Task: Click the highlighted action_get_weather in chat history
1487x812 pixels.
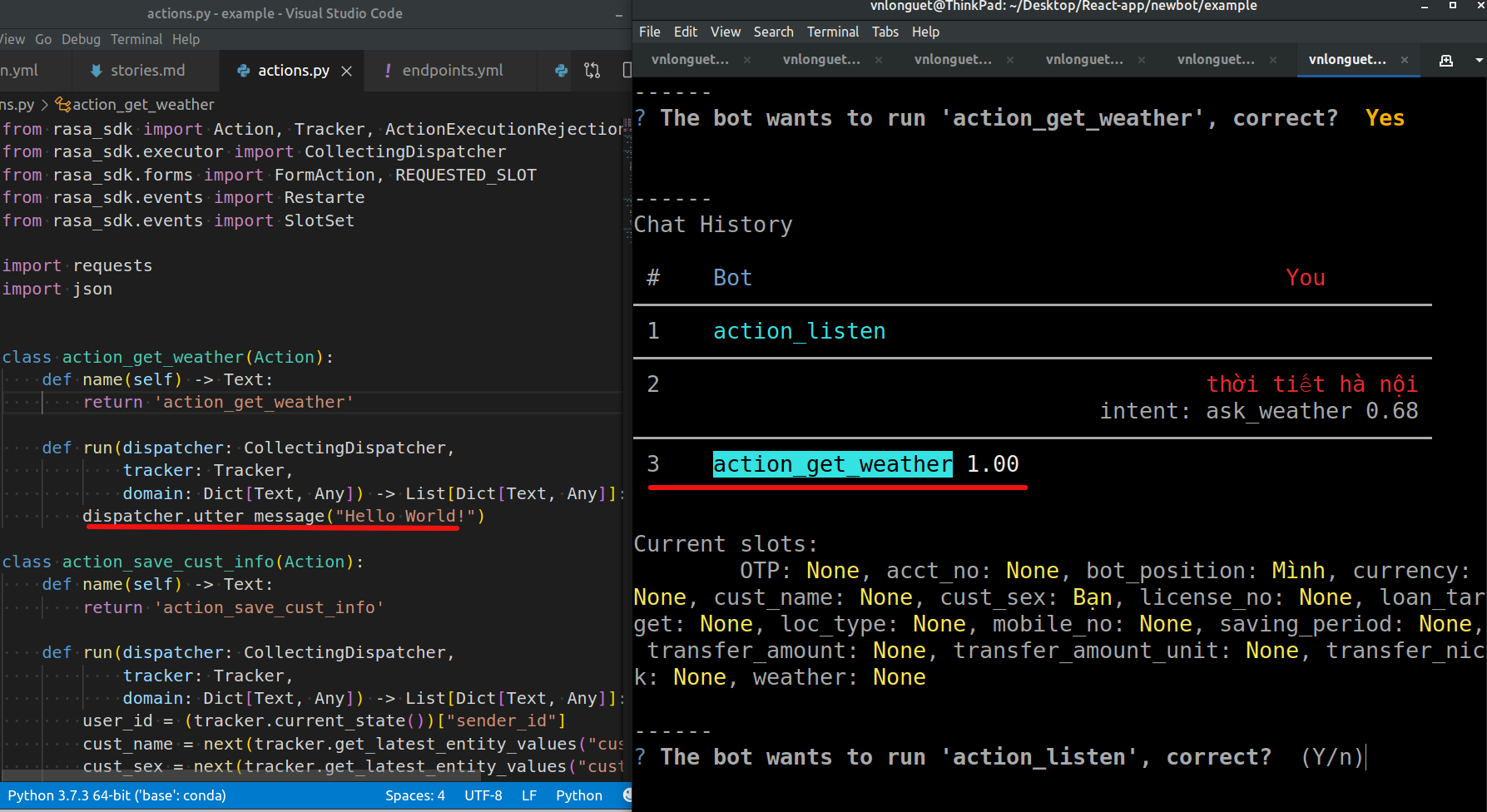Action: [833, 464]
